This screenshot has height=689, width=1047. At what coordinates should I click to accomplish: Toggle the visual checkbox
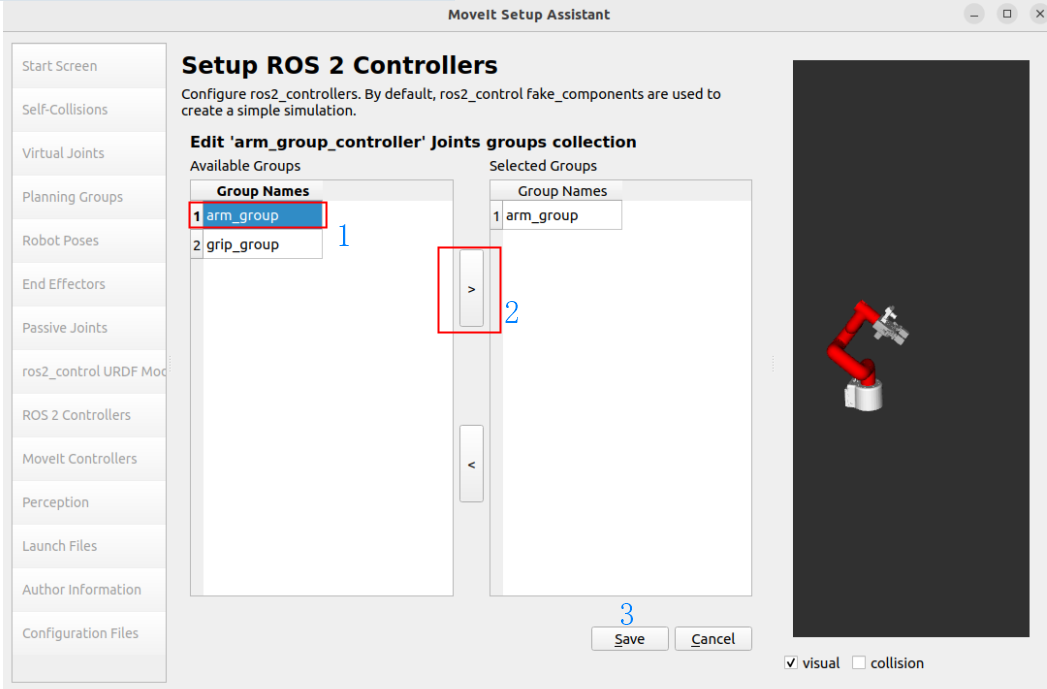pos(791,663)
